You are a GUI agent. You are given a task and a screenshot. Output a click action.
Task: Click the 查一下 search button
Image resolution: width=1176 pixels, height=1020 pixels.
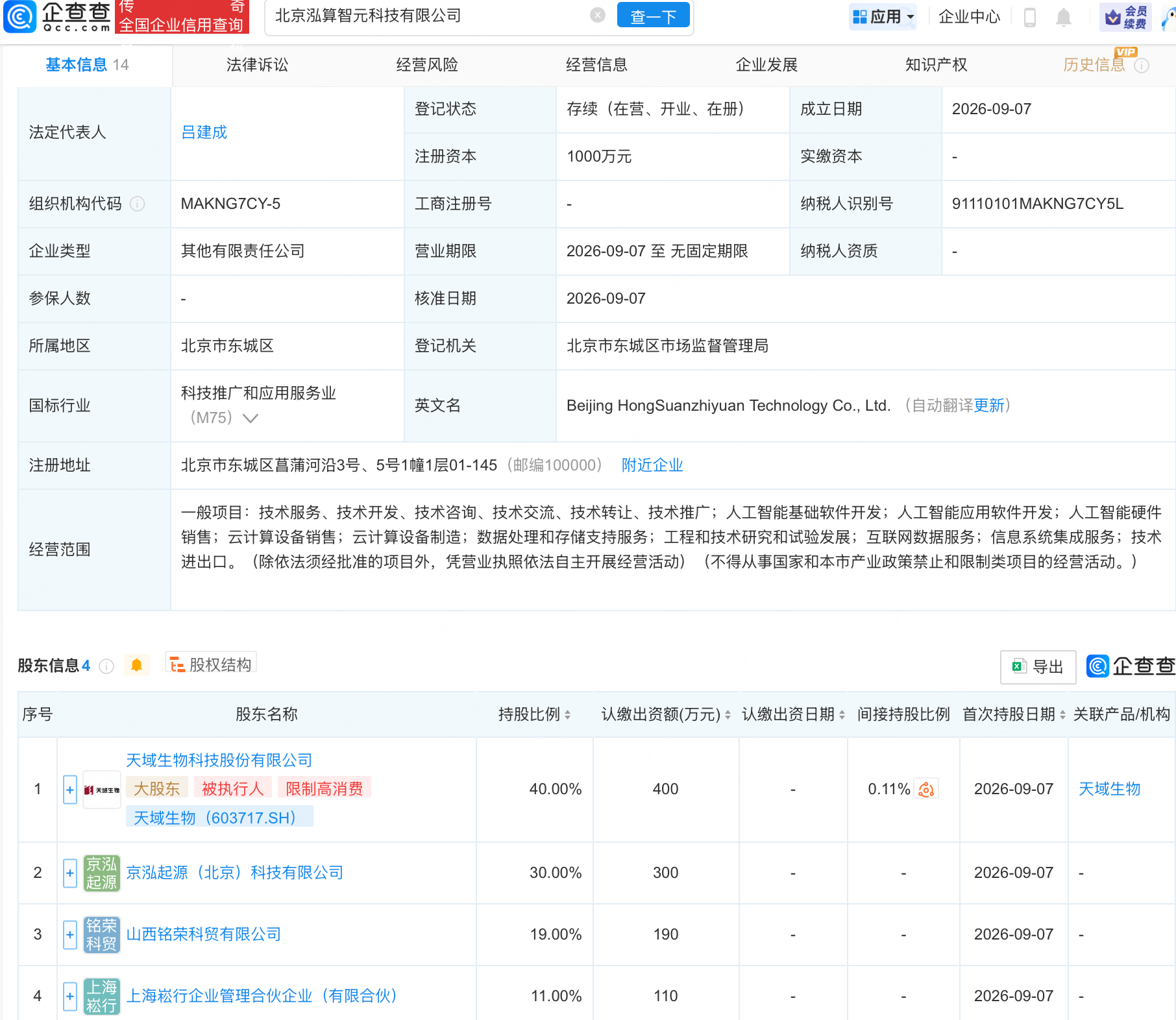tap(653, 16)
